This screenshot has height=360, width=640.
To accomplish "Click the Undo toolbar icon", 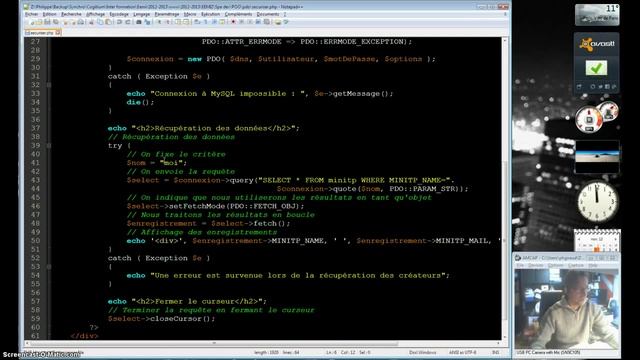I will click(x=119, y=22).
